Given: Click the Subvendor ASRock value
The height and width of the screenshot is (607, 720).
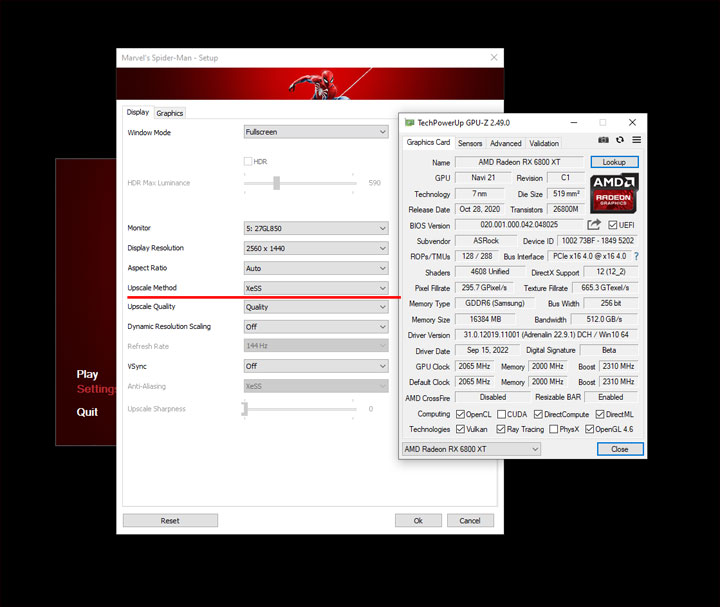Looking at the screenshot, I should [486, 241].
